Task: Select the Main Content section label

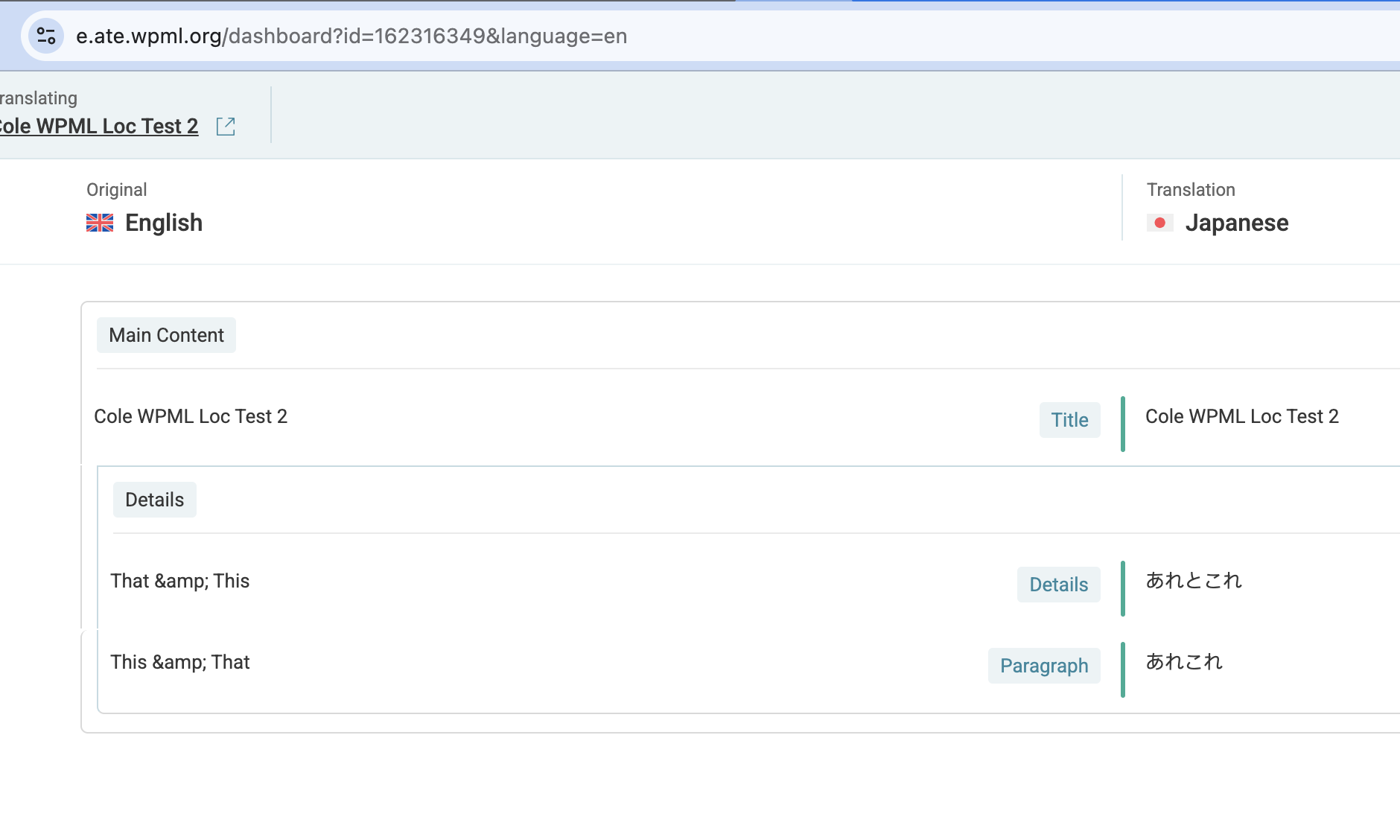Action: (166, 335)
